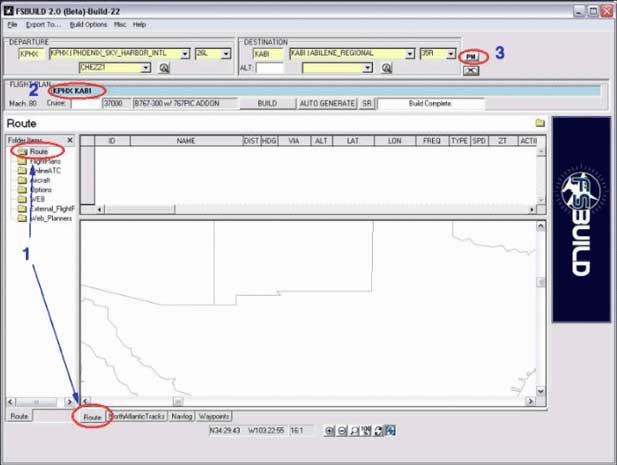This screenshot has height=465, width=617.
Task: Click the map scale value 16:1
Action: [297, 431]
